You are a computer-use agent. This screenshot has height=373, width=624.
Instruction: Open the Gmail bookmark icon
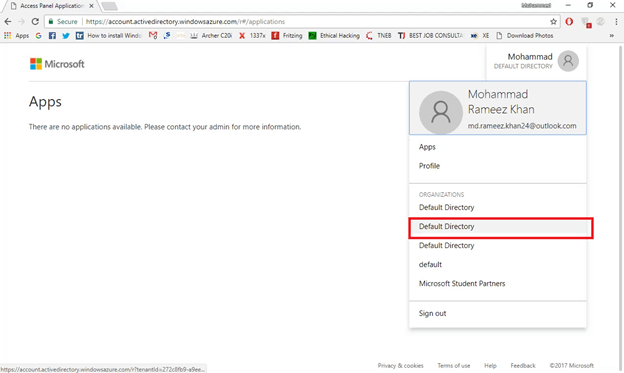tap(153, 35)
